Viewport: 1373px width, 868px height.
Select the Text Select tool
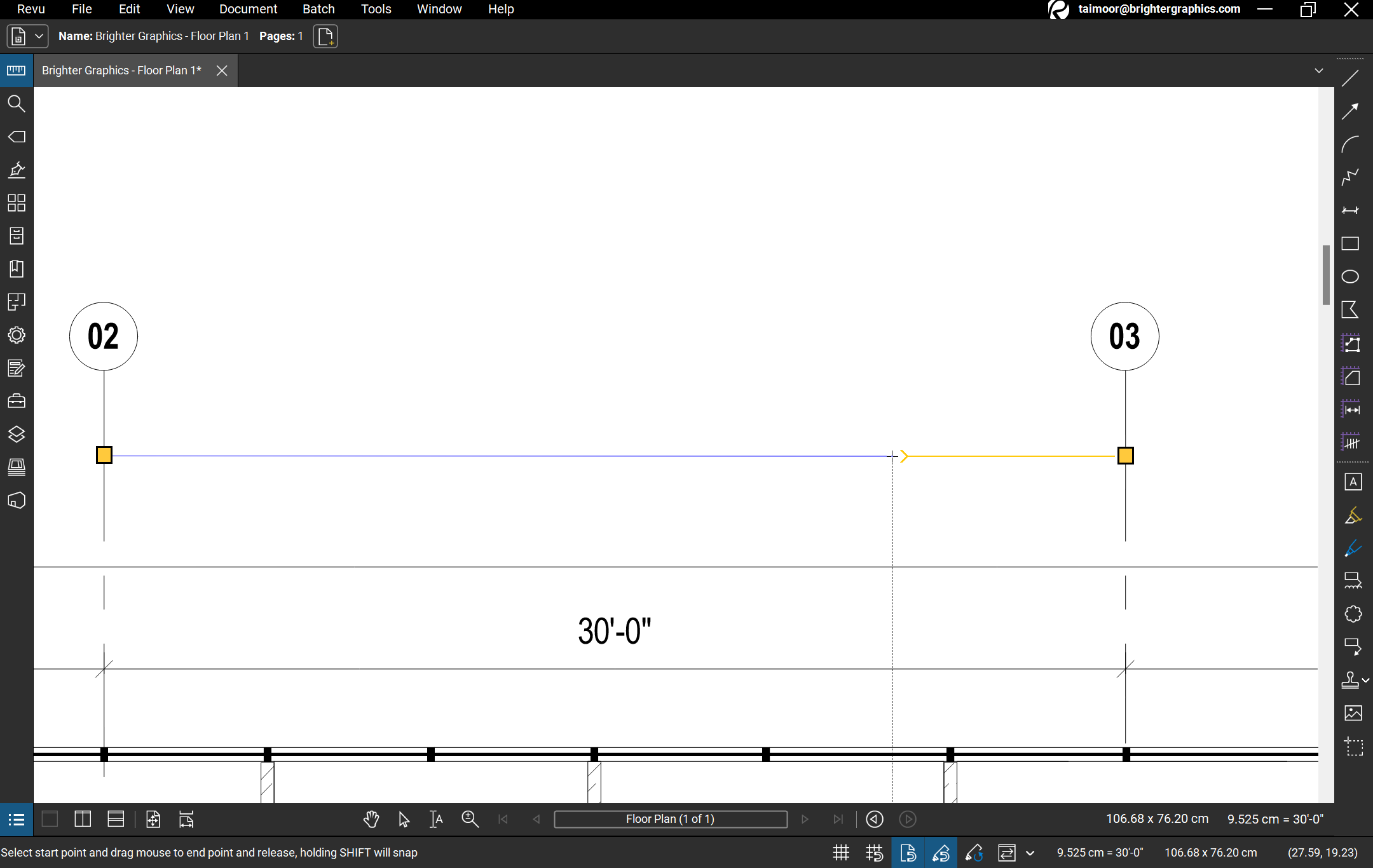(x=436, y=820)
